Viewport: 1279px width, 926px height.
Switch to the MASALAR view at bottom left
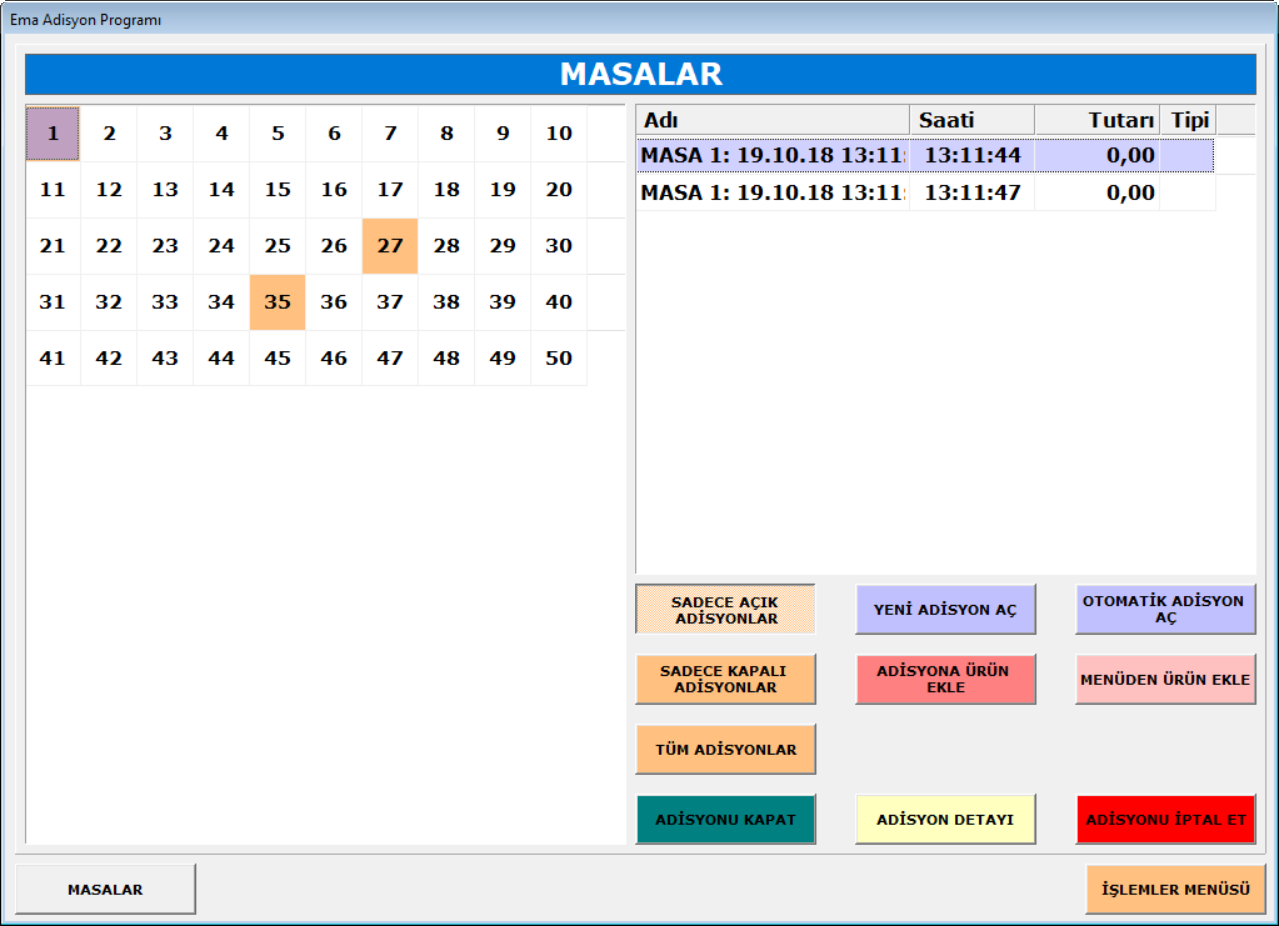(x=105, y=890)
